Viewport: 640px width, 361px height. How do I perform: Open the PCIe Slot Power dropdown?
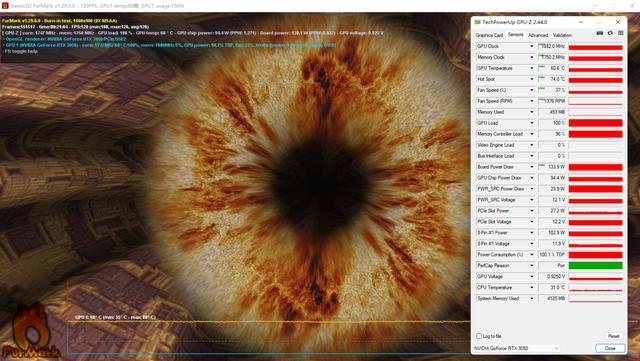coord(531,211)
